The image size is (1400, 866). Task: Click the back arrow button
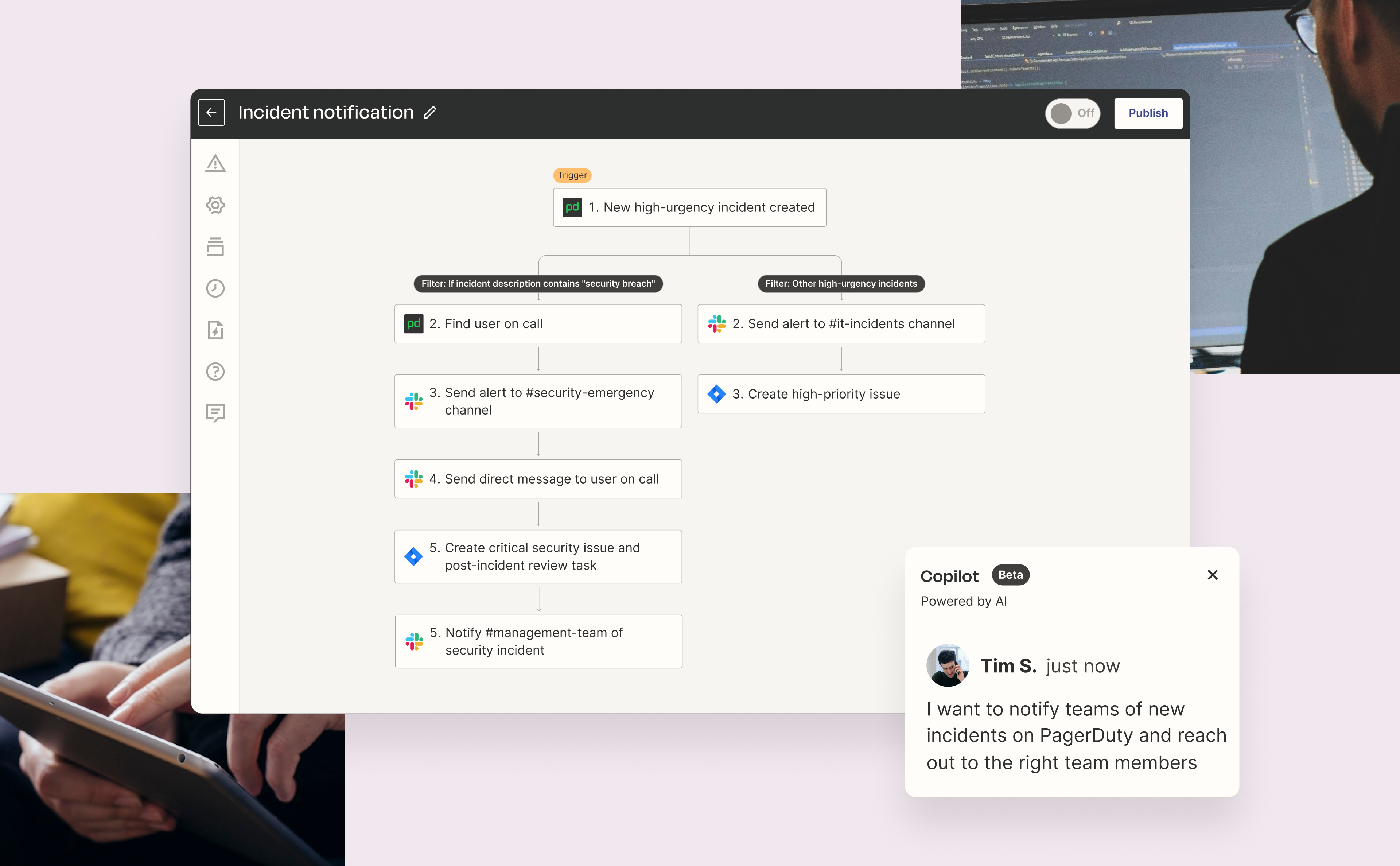[211, 112]
